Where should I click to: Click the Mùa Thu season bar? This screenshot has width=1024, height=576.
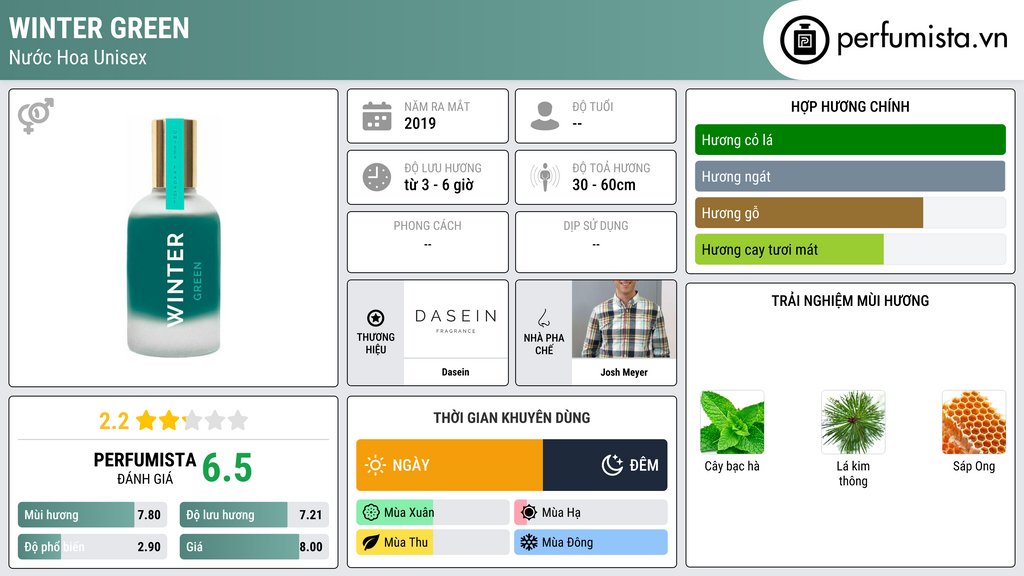432,543
